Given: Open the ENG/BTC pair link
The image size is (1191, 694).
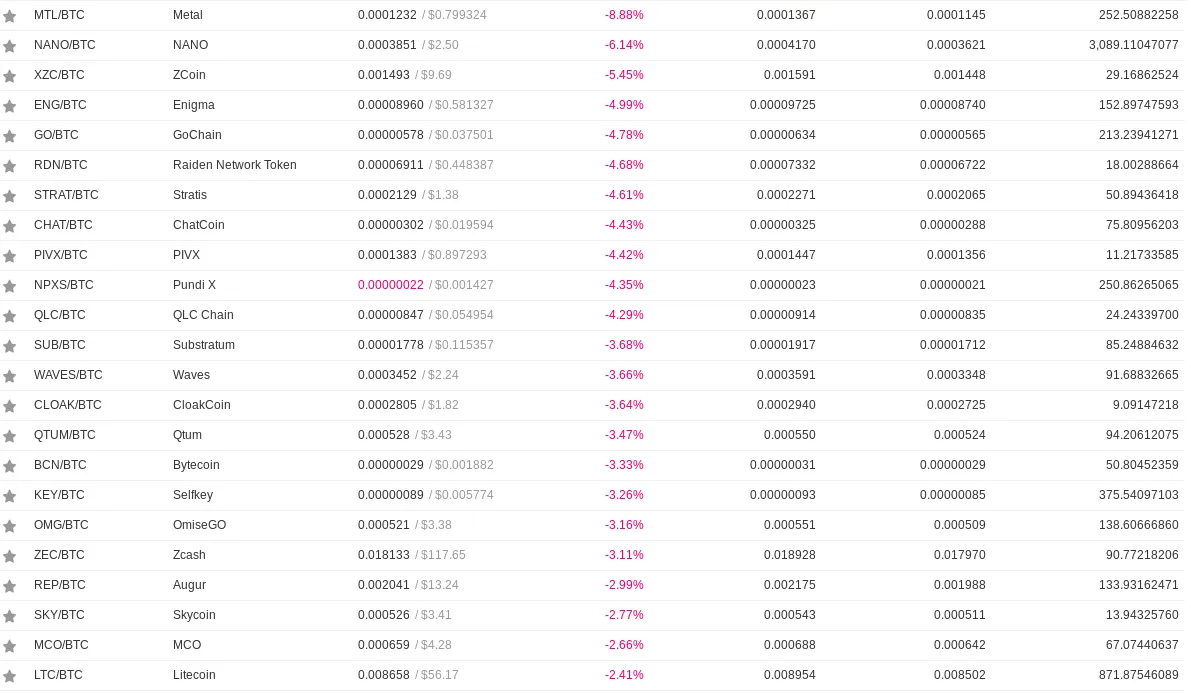Looking at the screenshot, I should 60,105.
